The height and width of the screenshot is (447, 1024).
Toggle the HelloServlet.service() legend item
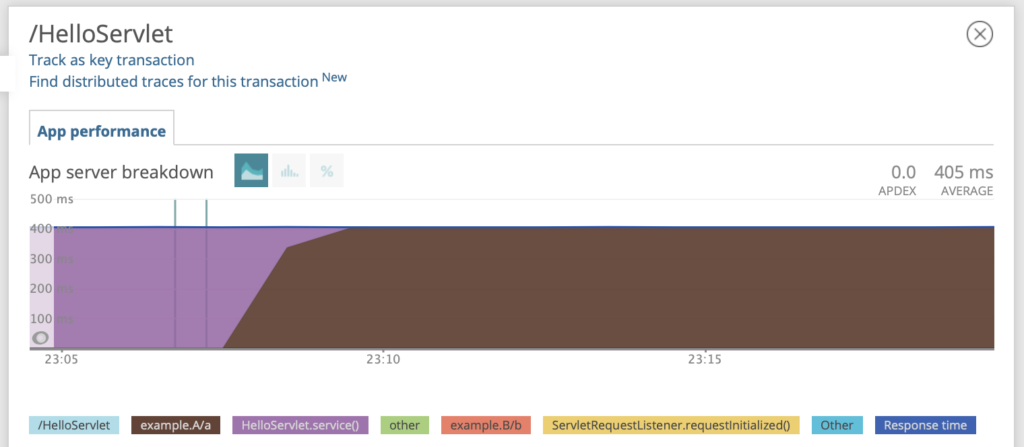click(300, 425)
